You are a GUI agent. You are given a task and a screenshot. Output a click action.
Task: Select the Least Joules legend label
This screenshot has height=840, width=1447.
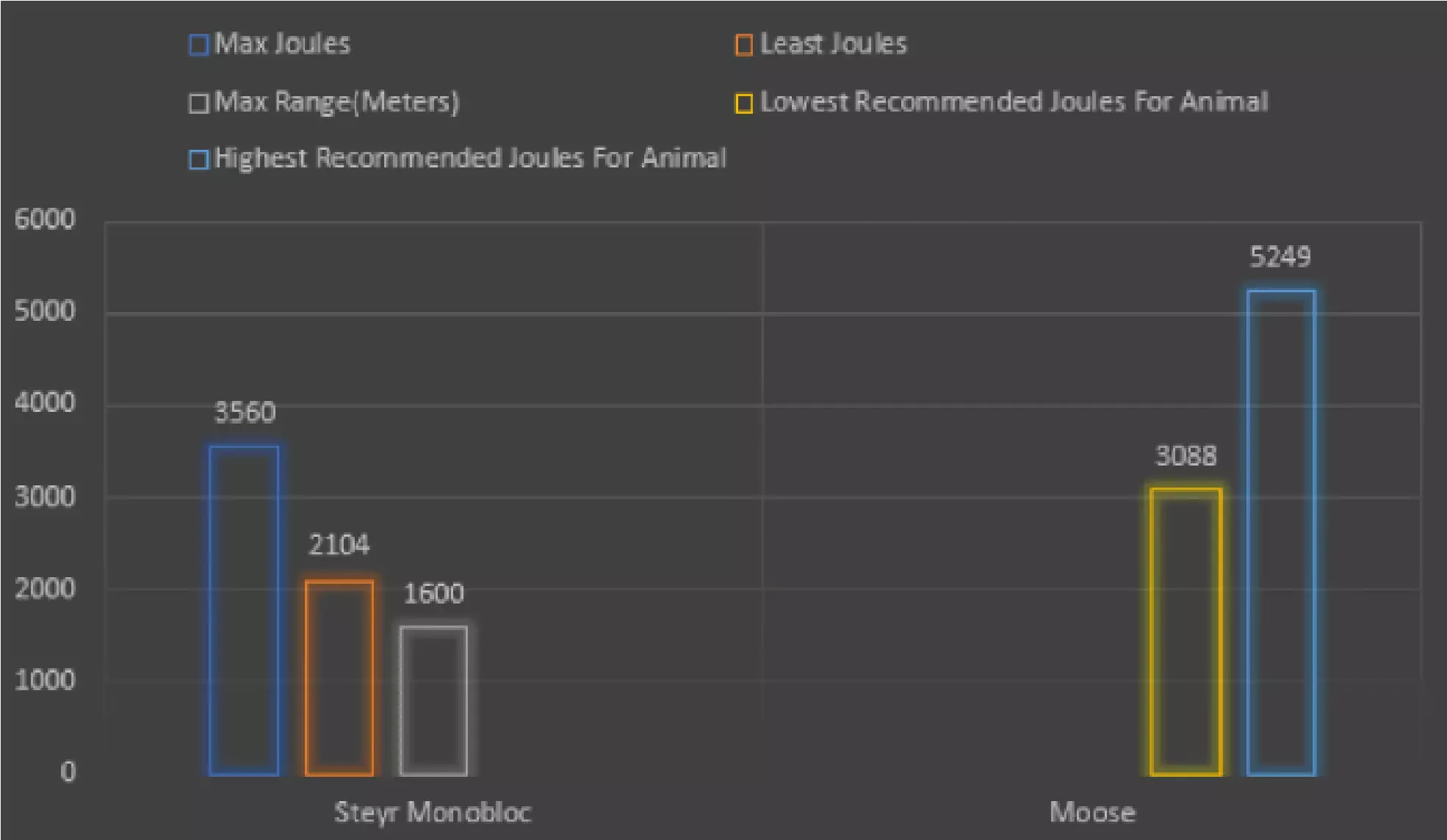point(833,44)
